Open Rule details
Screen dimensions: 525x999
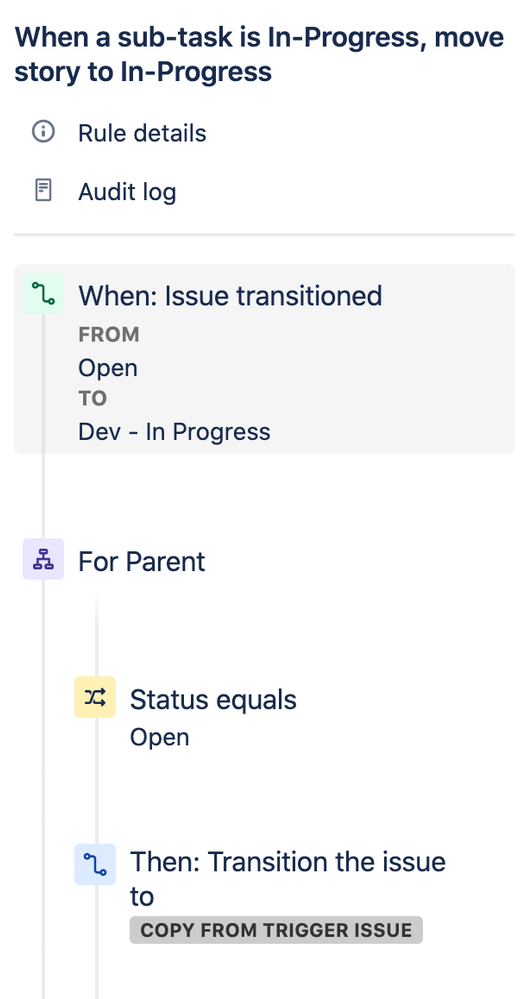point(142,133)
